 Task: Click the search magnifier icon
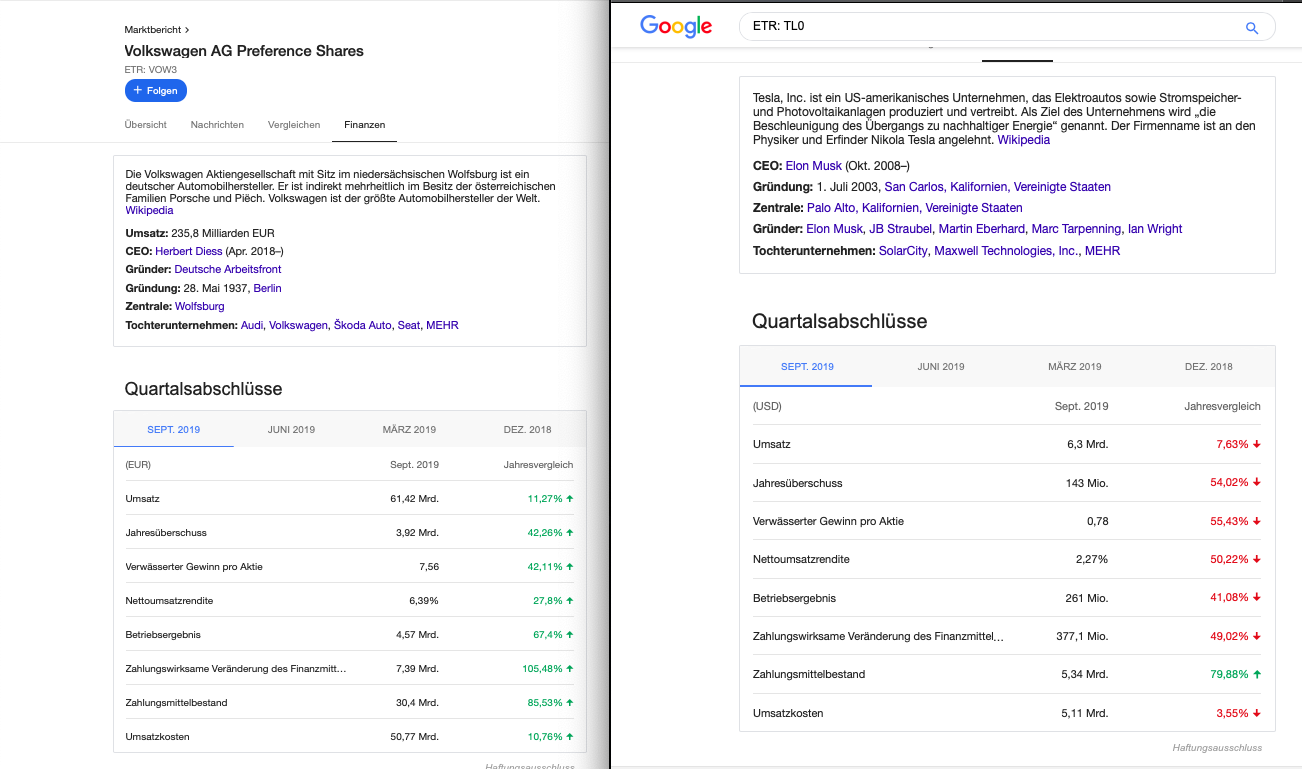coord(1251,28)
